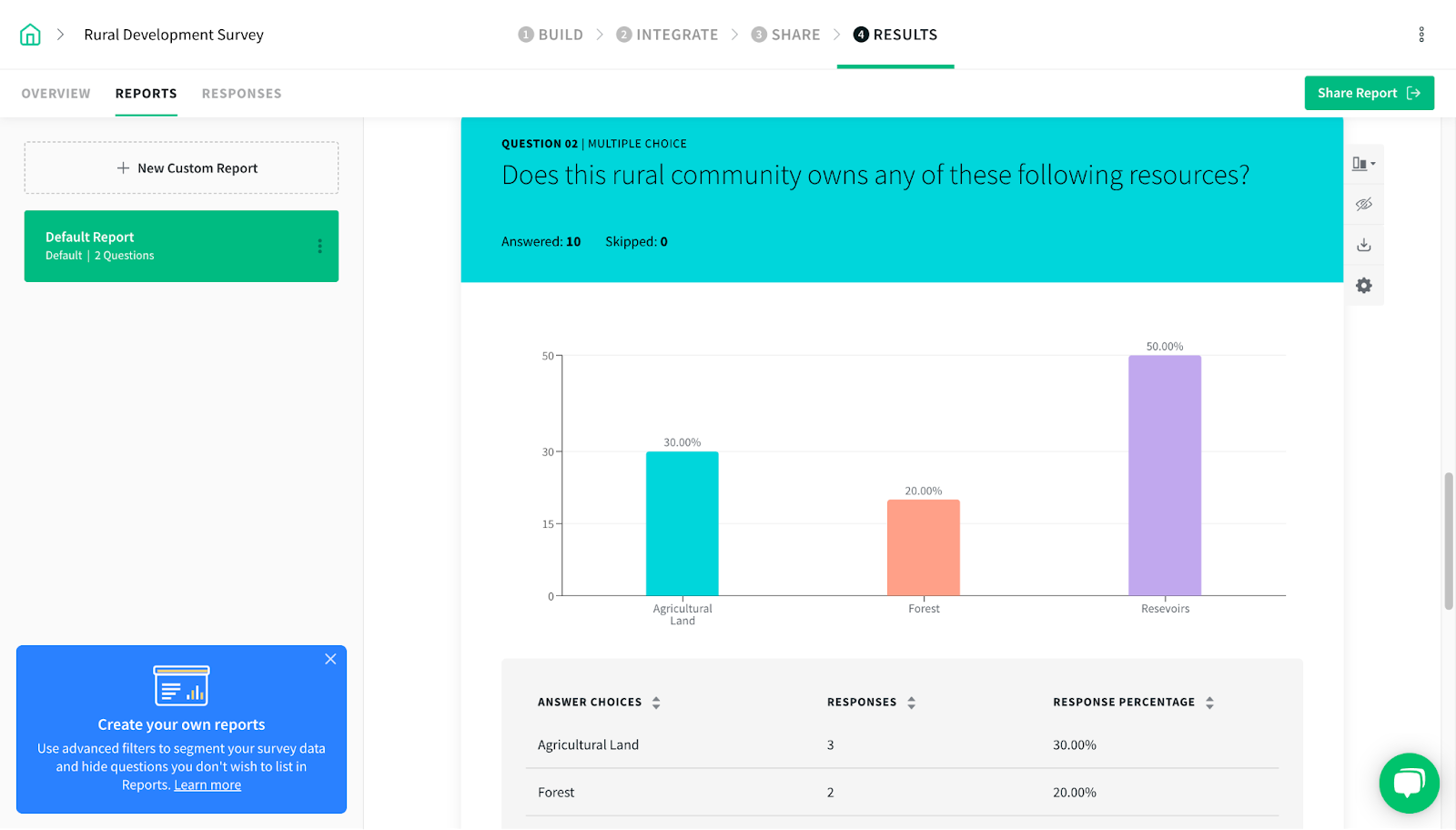The height and width of the screenshot is (830, 1456).
Task: Close the Create your own reports banner
Action: point(330,659)
